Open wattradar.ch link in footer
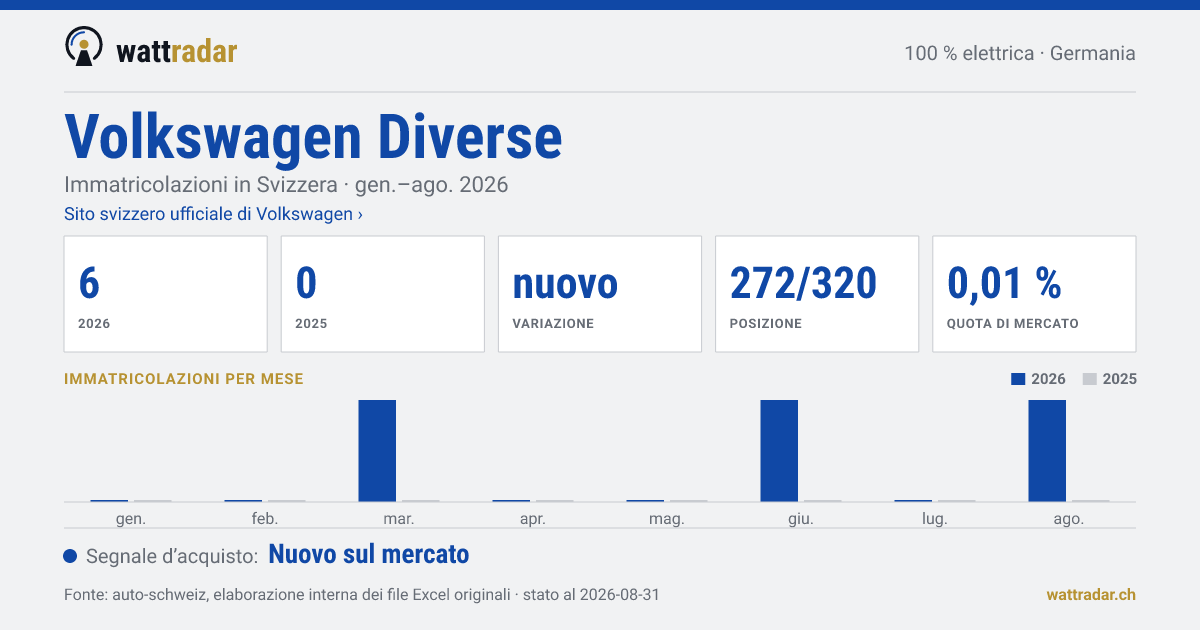The image size is (1200, 630). click(1091, 594)
